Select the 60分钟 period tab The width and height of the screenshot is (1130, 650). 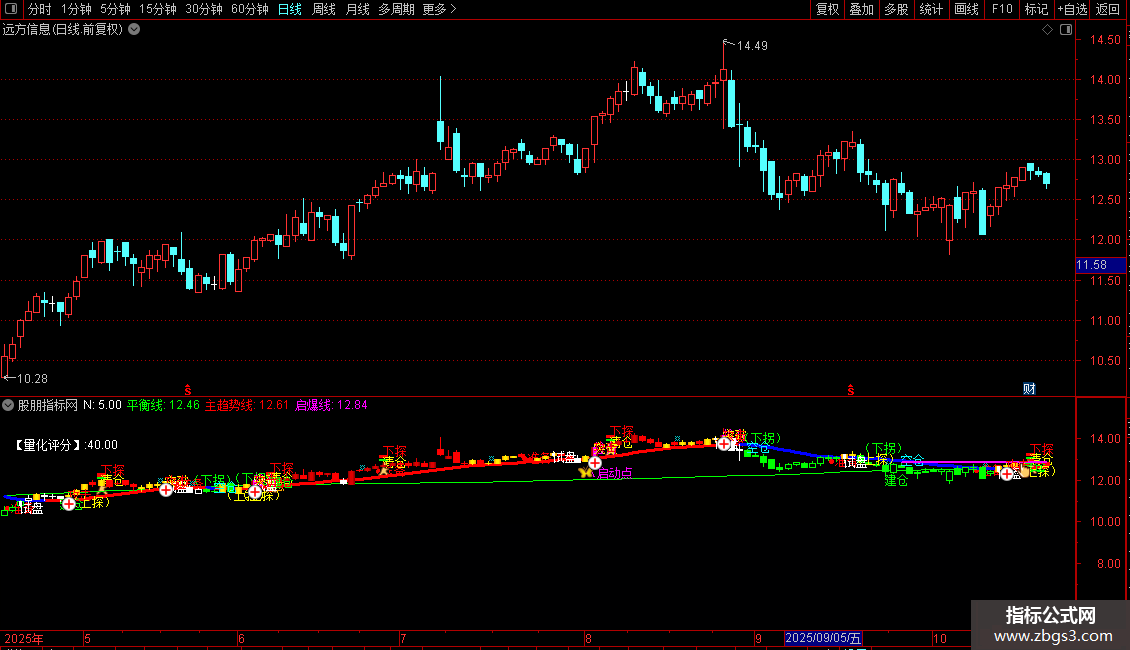click(x=250, y=9)
